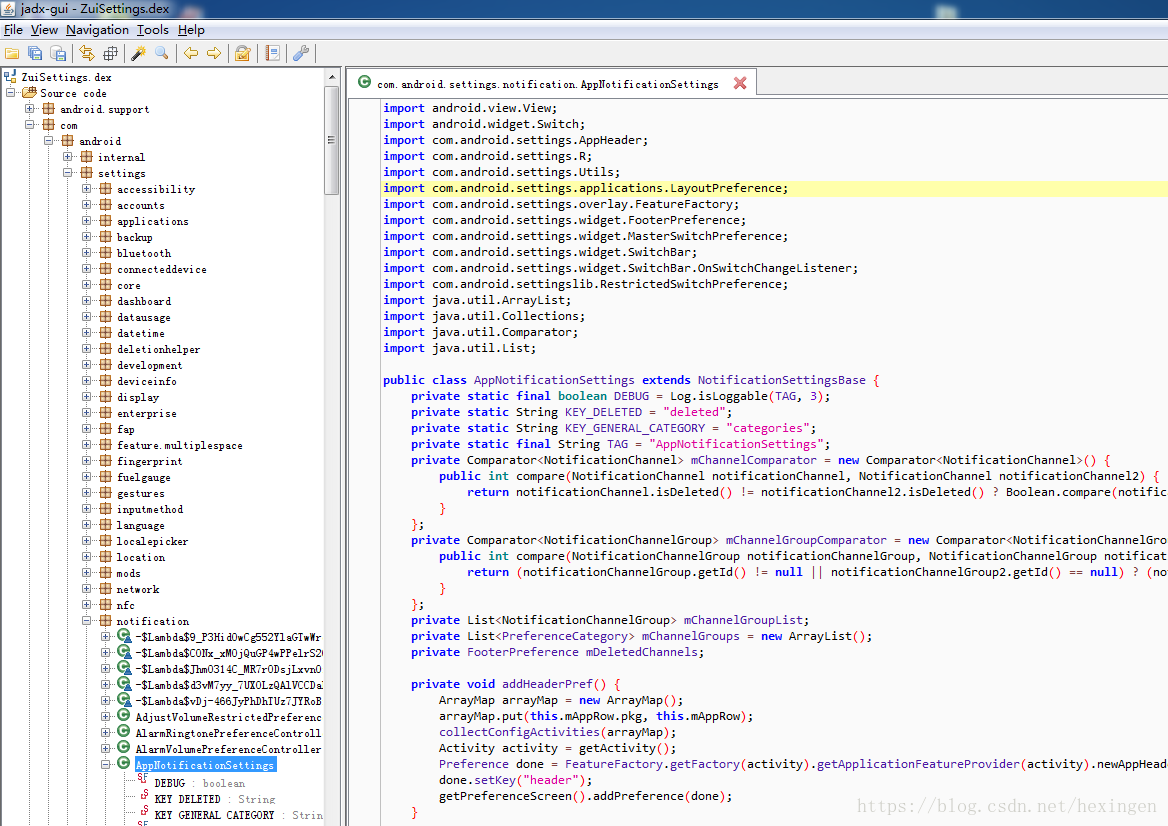This screenshot has height=826, width=1168.
Task: Close the AppNotificationSettings tab
Action: tap(740, 83)
